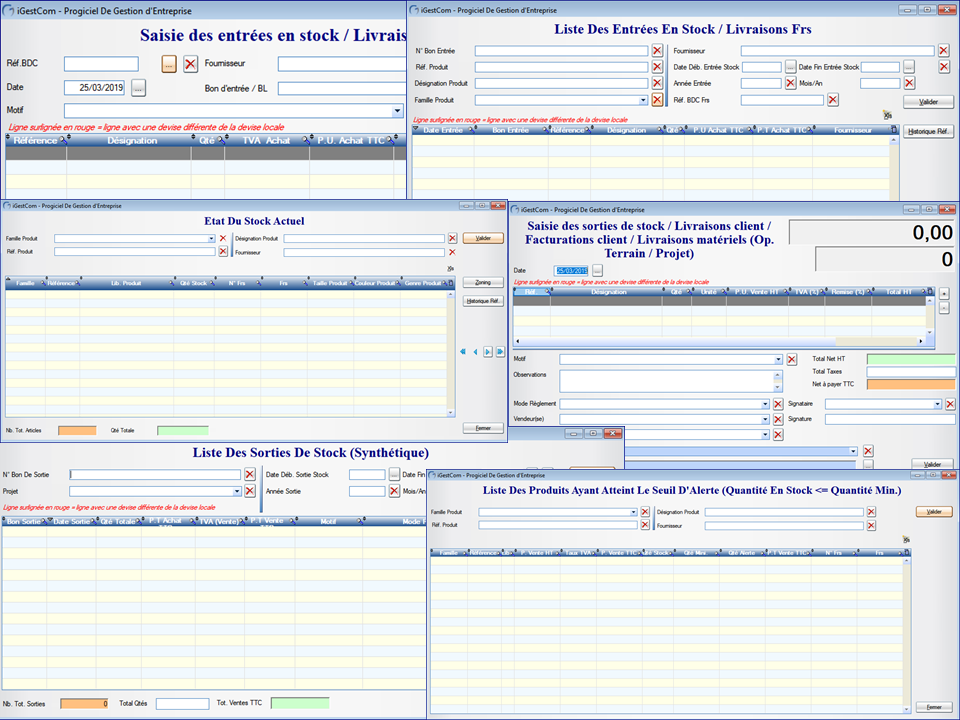The height and width of the screenshot is (720, 960).
Task: Open Date Fin Entrée Stock date picker
Action: (909, 66)
